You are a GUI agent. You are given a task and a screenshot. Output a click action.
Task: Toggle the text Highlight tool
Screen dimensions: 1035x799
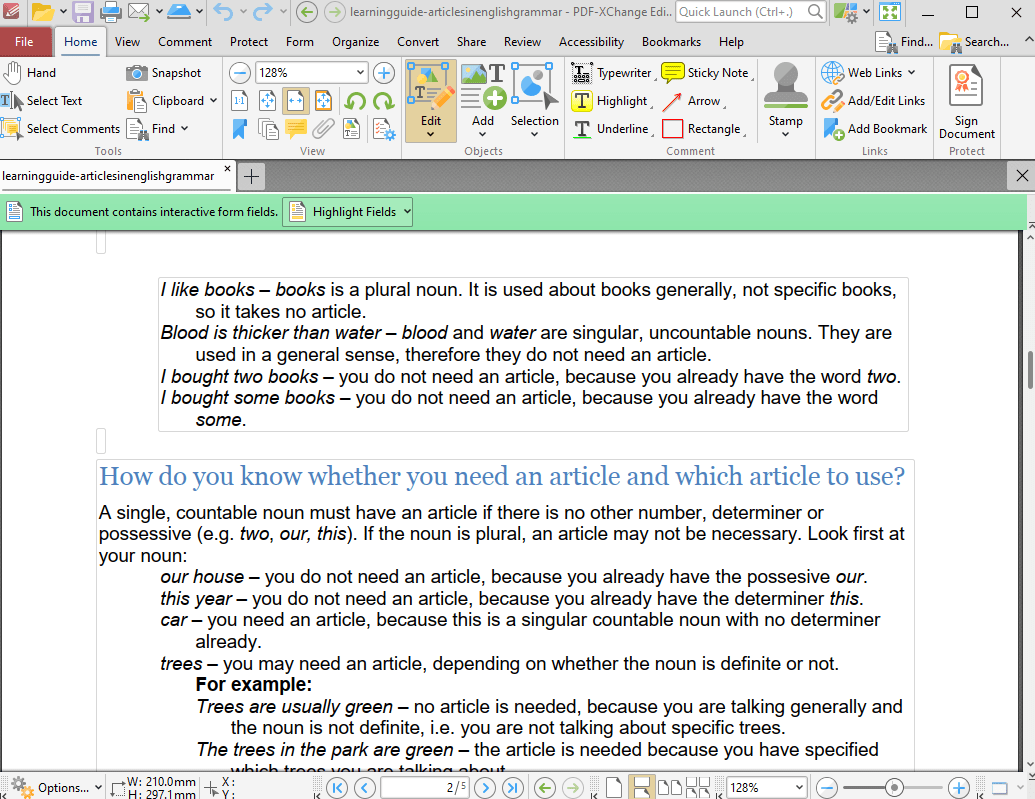tap(610, 101)
